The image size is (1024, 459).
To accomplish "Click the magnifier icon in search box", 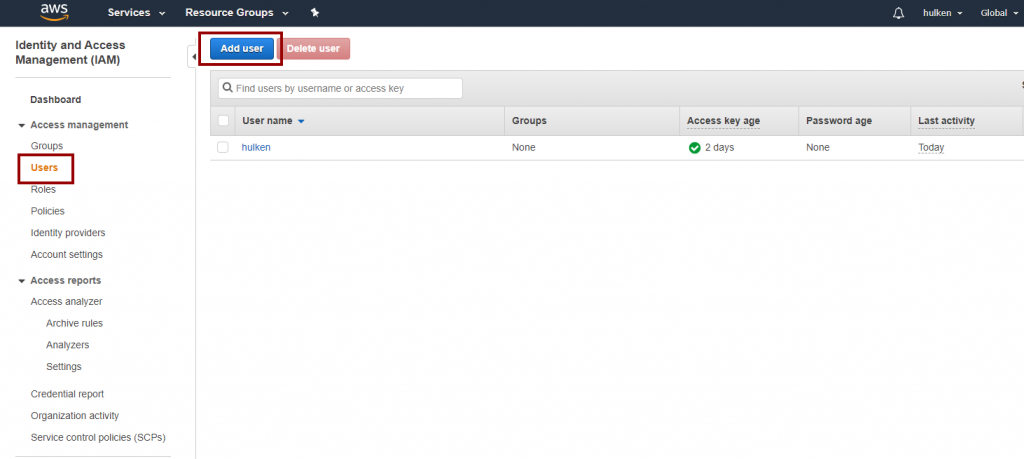I will (x=228, y=88).
